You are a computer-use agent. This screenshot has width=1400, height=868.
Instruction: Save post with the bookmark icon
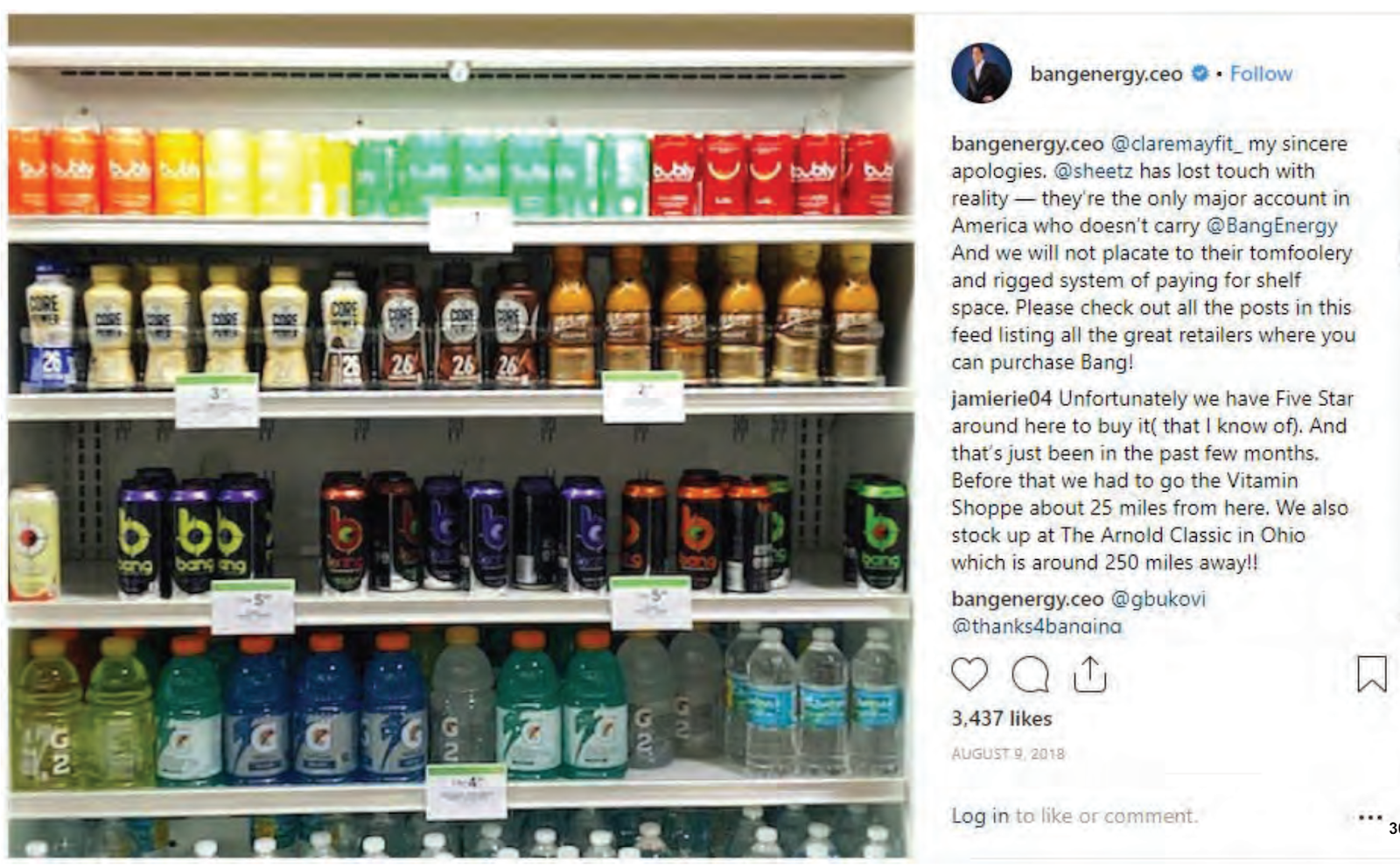coord(1371,674)
